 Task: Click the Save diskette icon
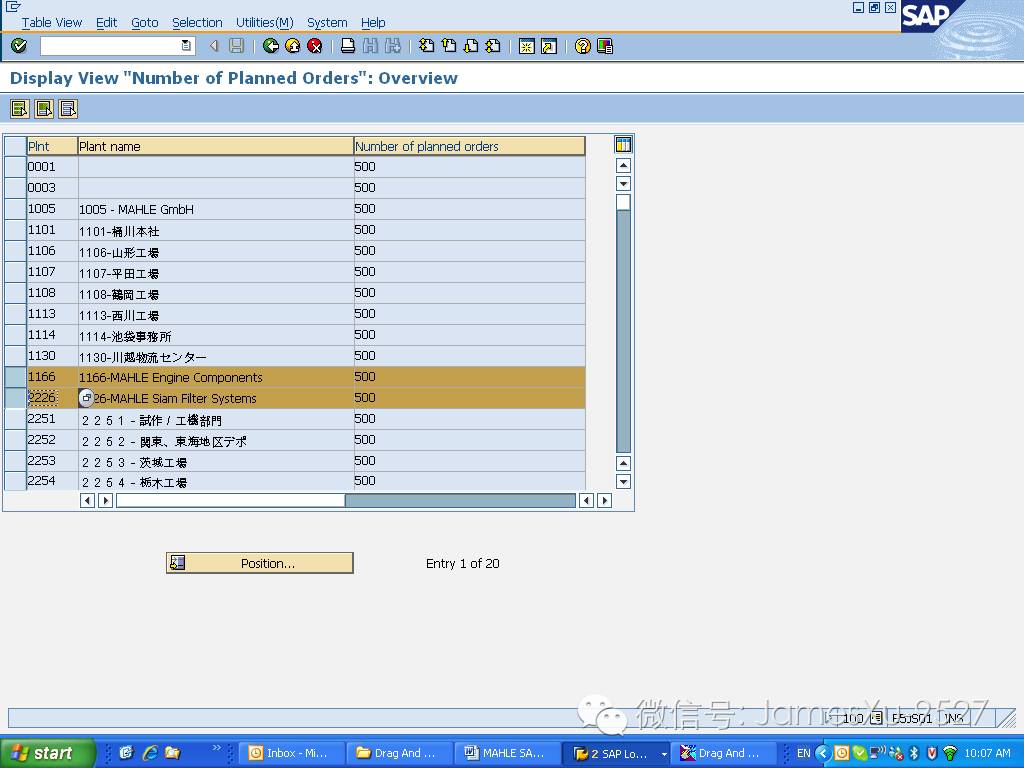click(236, 46)
